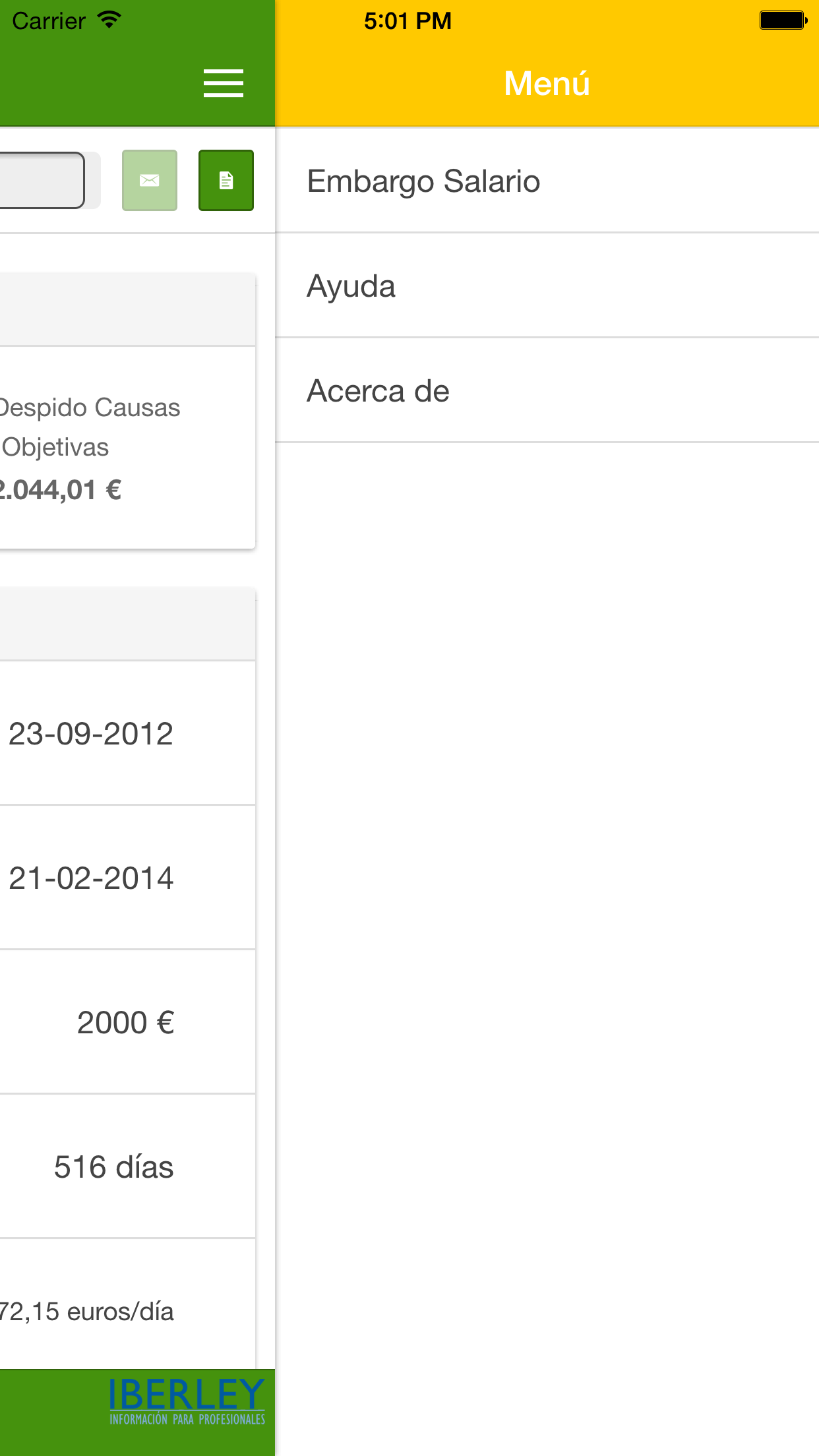
Task: Tap the Menú header title
Action: (x=547, y=83)
